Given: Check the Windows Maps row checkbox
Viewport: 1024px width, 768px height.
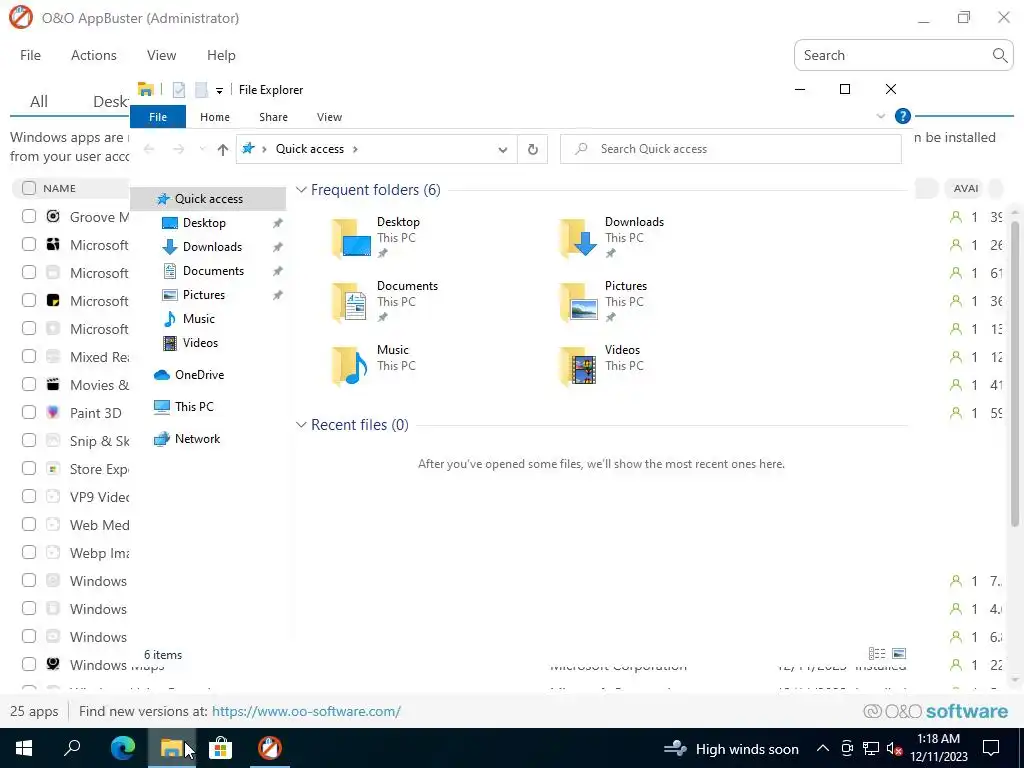Looking at the screenshot, I should coord(29,664).
